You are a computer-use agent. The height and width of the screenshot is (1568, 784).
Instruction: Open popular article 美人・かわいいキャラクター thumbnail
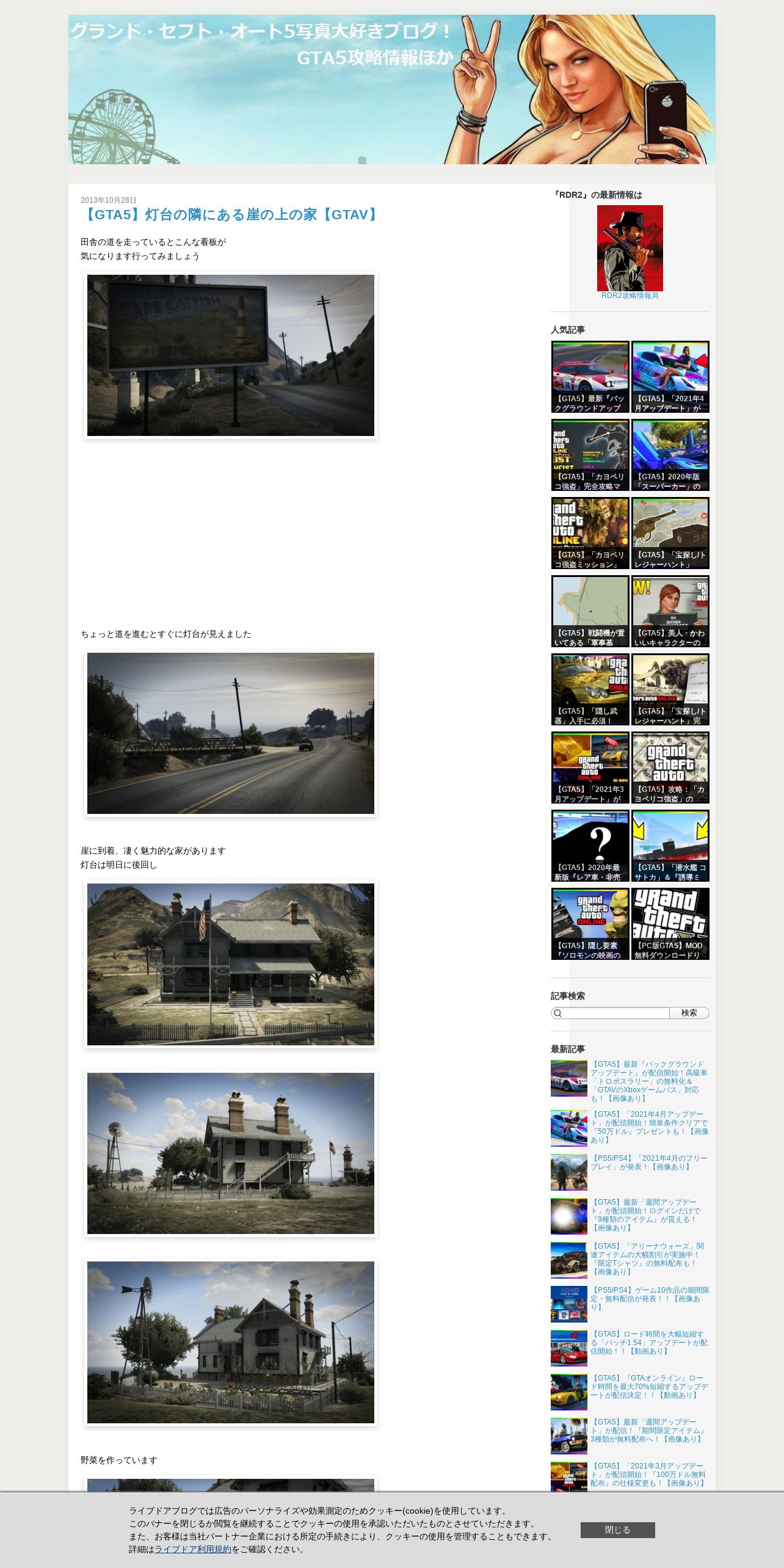point(670,611)
